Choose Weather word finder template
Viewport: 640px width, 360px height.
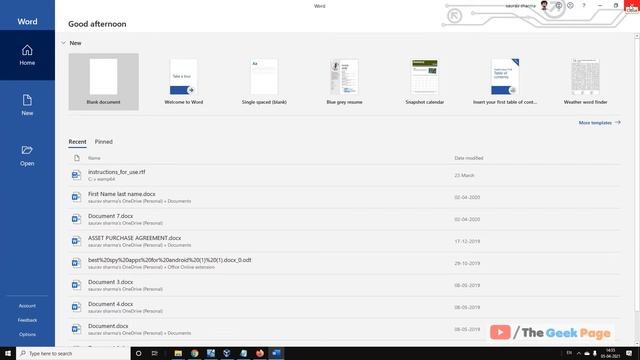(585, 82)
